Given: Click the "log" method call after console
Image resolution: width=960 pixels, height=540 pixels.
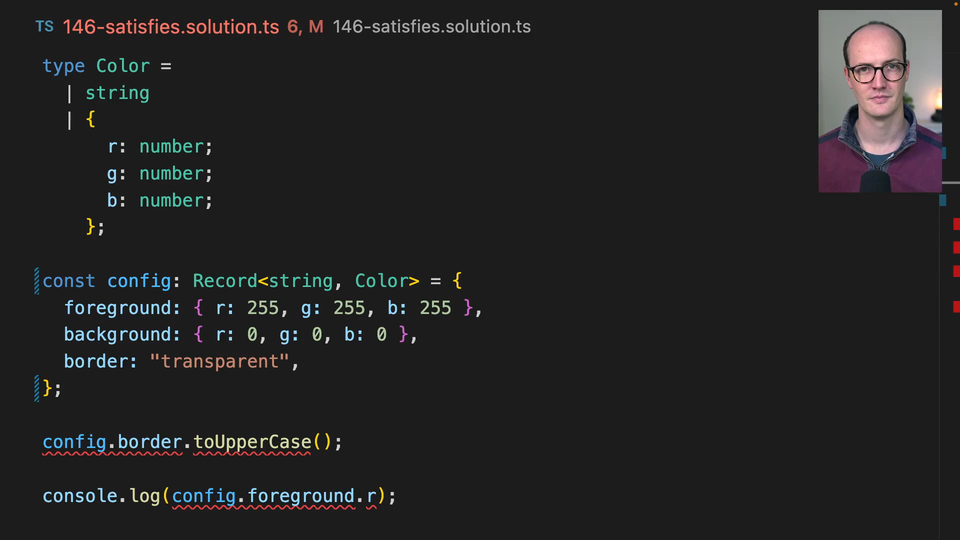Looking at the screenshot, I should (x=144, y=496).
